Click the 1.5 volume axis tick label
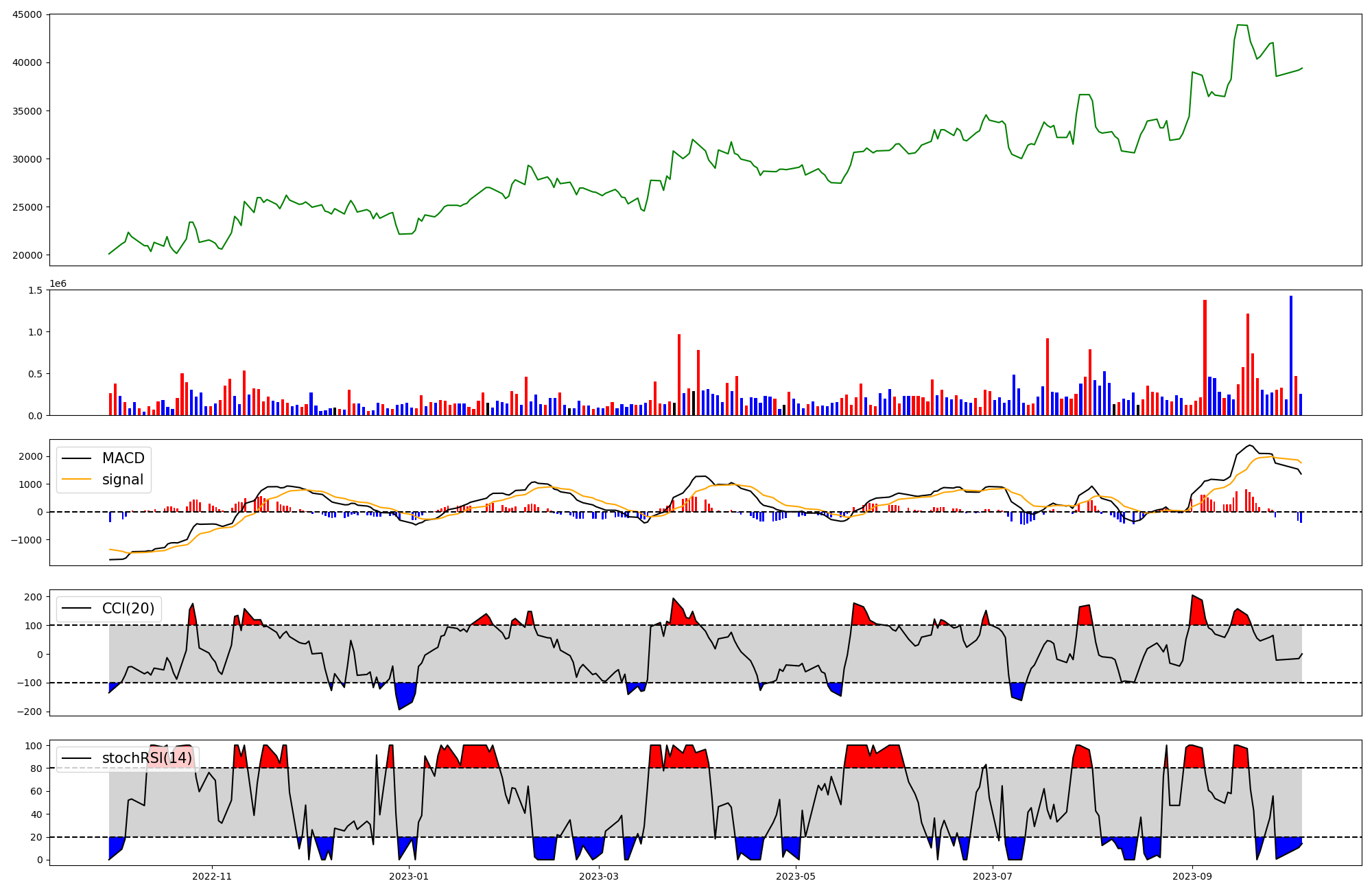 (x=35, y=290)
